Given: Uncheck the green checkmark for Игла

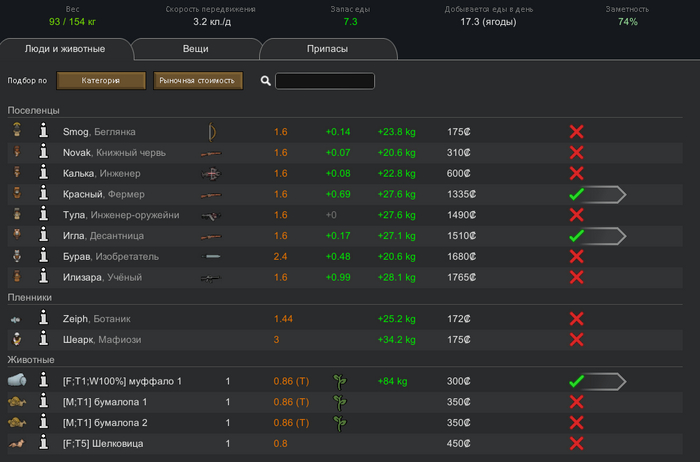Looking at the screenshot, I should (x=575, y=236).
